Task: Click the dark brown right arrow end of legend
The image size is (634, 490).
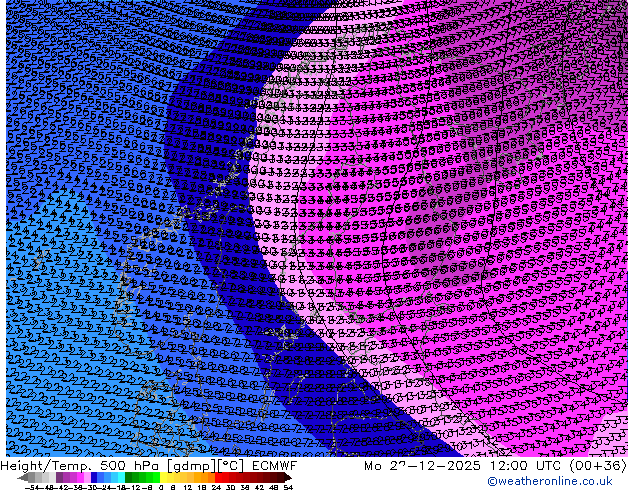Action: tap(287, 477)
